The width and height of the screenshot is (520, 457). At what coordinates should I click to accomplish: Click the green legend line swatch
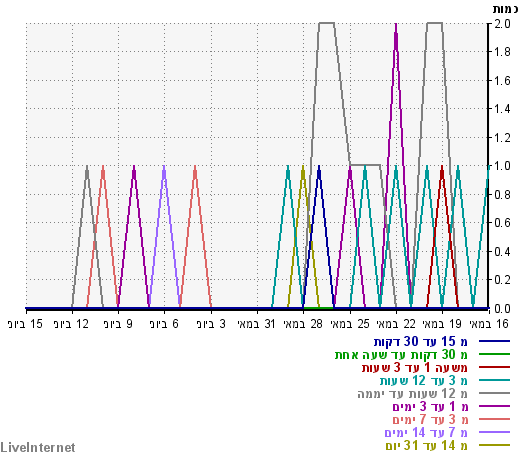coord(494,354)
